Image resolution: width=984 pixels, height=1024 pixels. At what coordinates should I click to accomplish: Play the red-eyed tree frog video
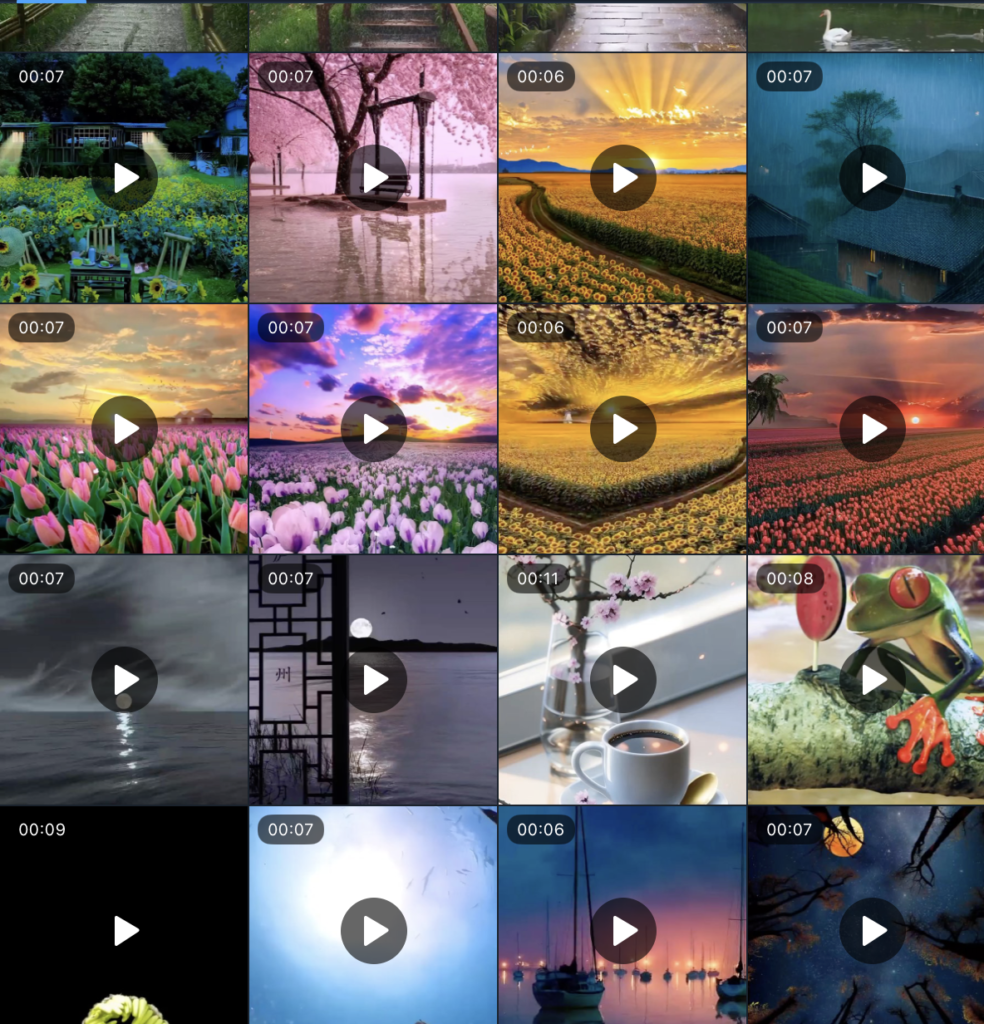point(872,680)
